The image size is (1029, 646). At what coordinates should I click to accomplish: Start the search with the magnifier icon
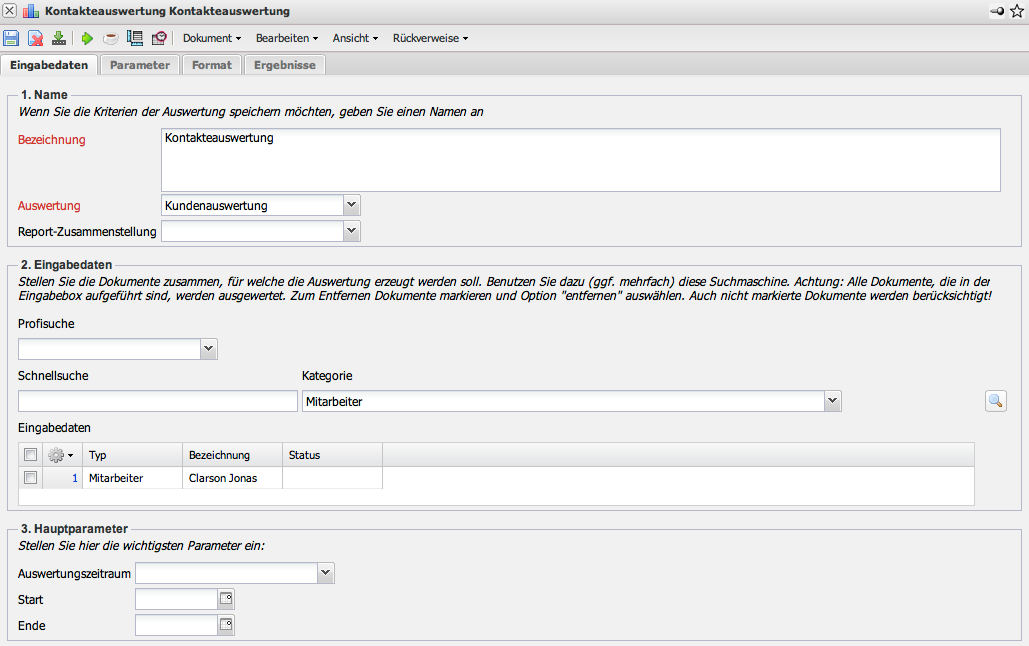tap(995, 401)
